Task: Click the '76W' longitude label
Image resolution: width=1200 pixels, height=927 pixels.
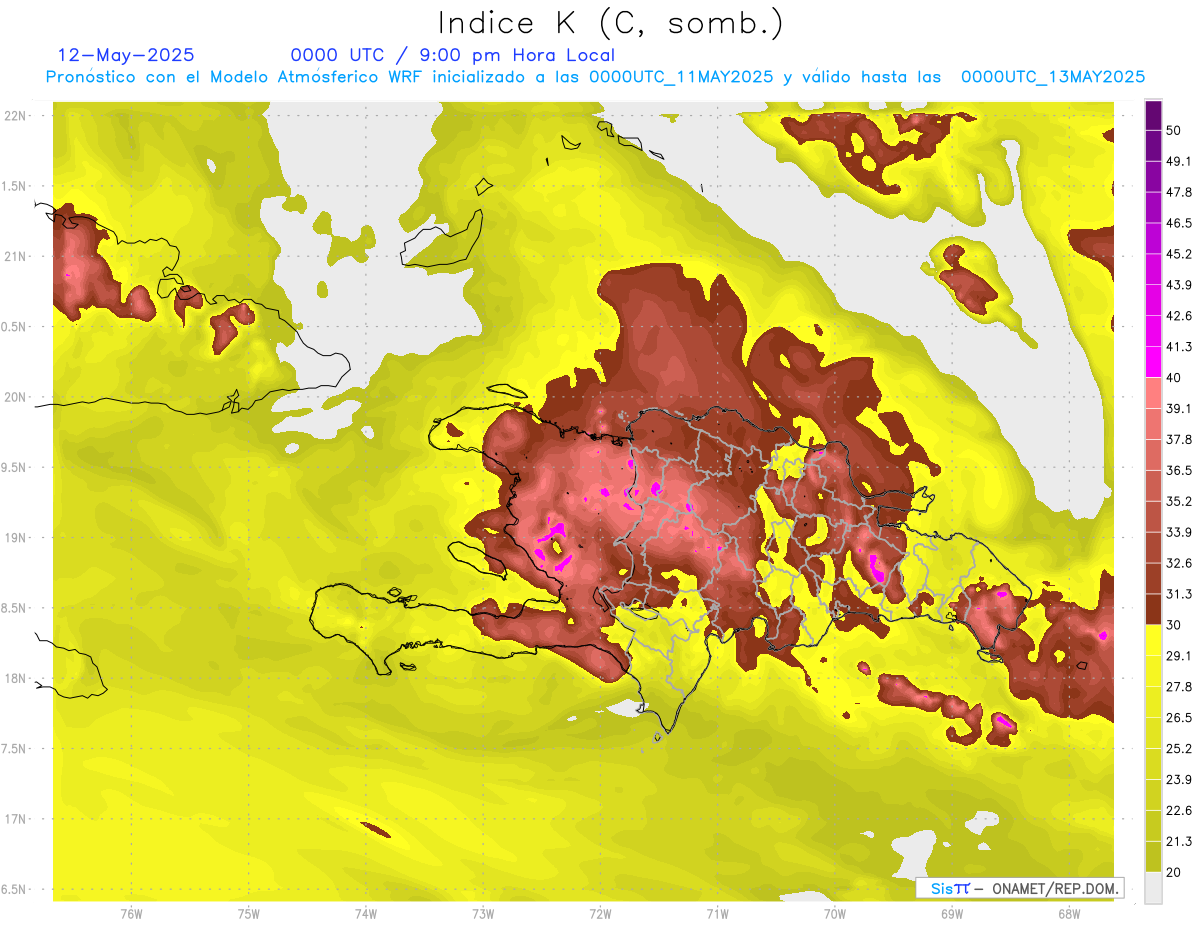Action: point(131,914)
